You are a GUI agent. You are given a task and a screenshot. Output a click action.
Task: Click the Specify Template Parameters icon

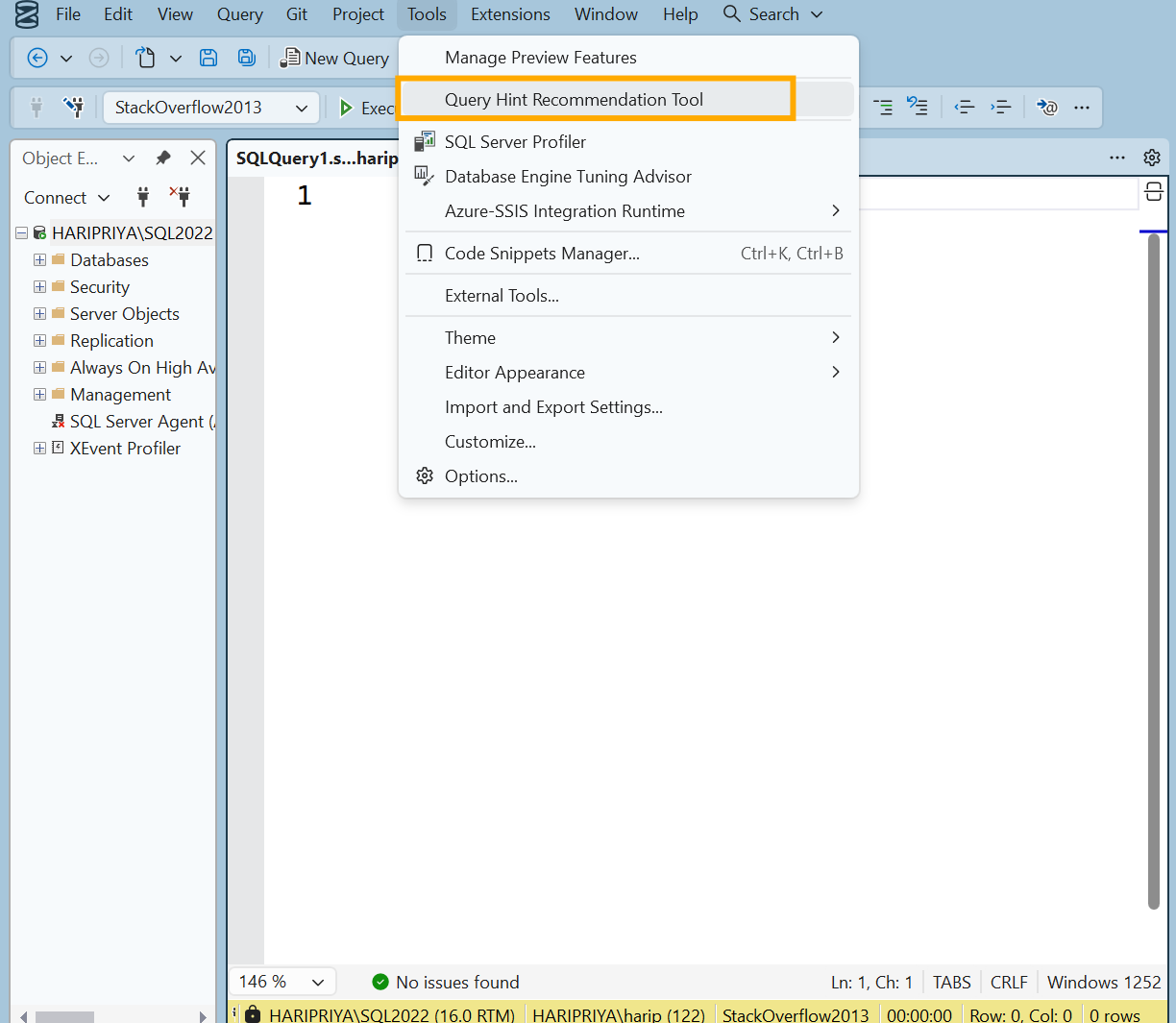(x=1047, y=107)
